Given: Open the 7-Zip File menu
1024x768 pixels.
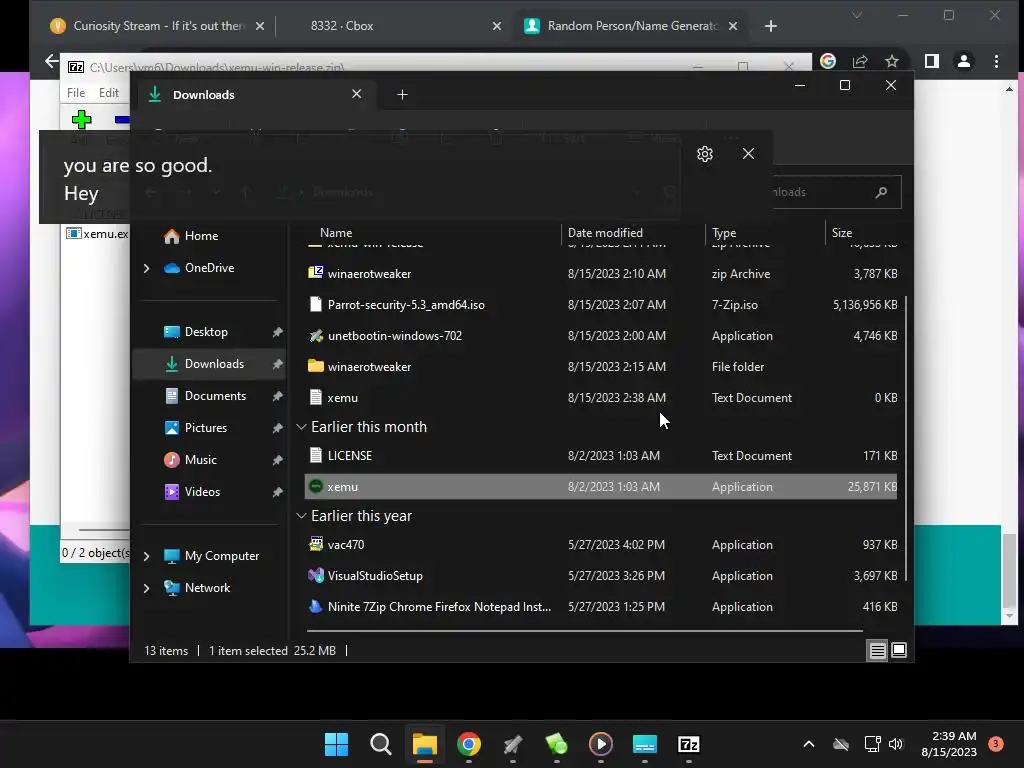Looking at the screenshot, I should point(76,93).
